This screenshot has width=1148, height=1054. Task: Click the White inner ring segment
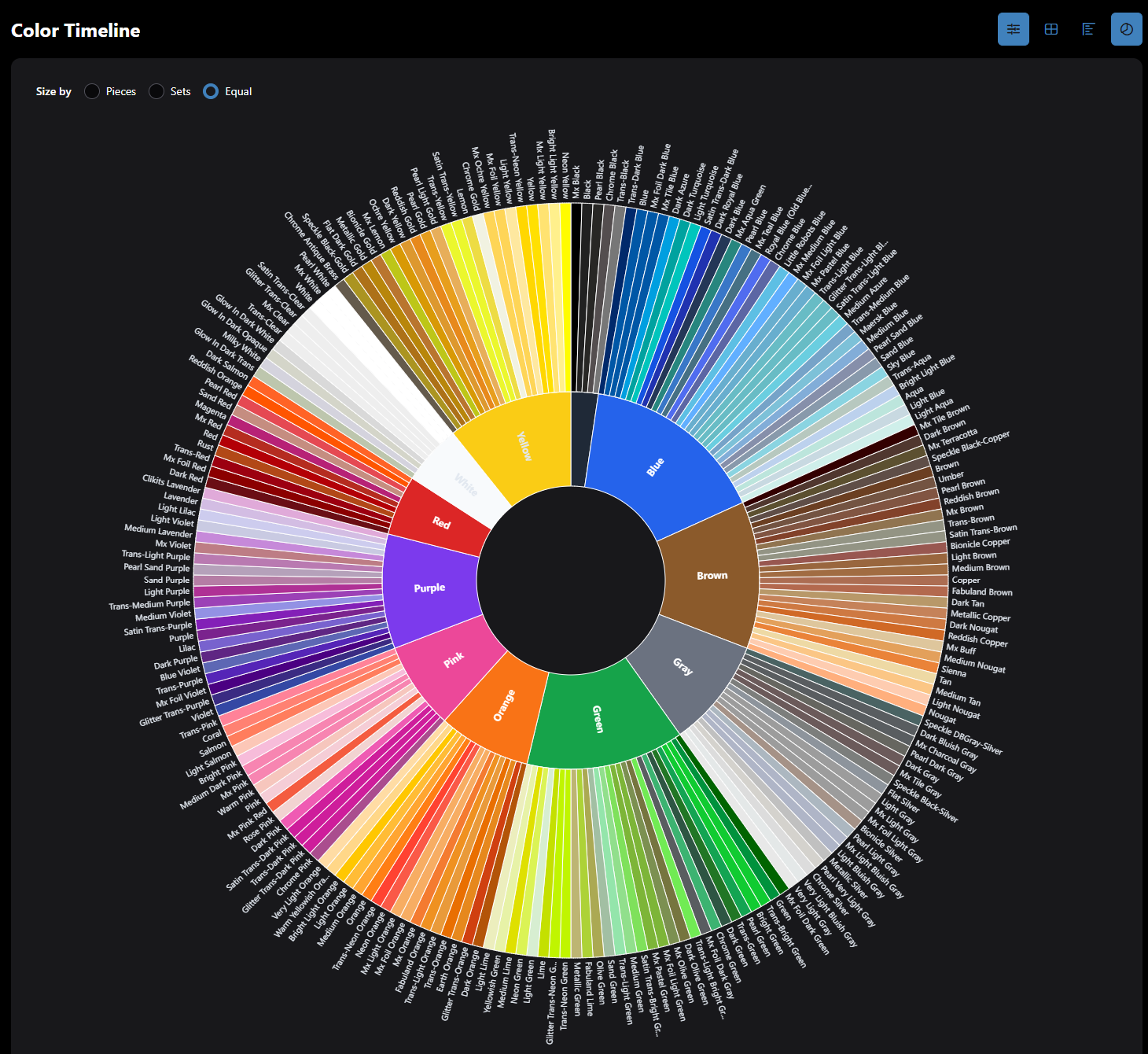465,484
